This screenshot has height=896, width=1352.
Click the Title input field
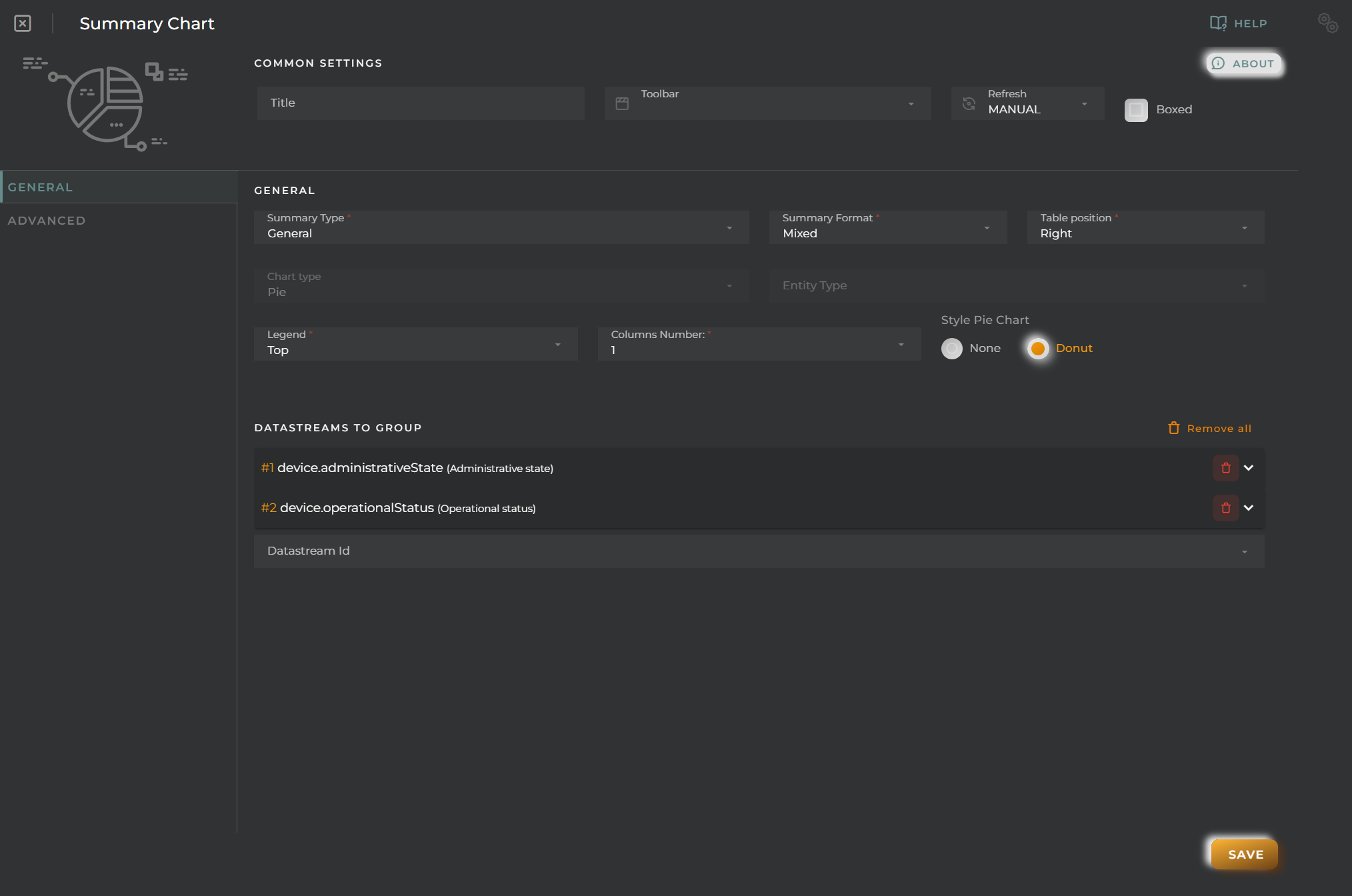(x=421, y=102)
